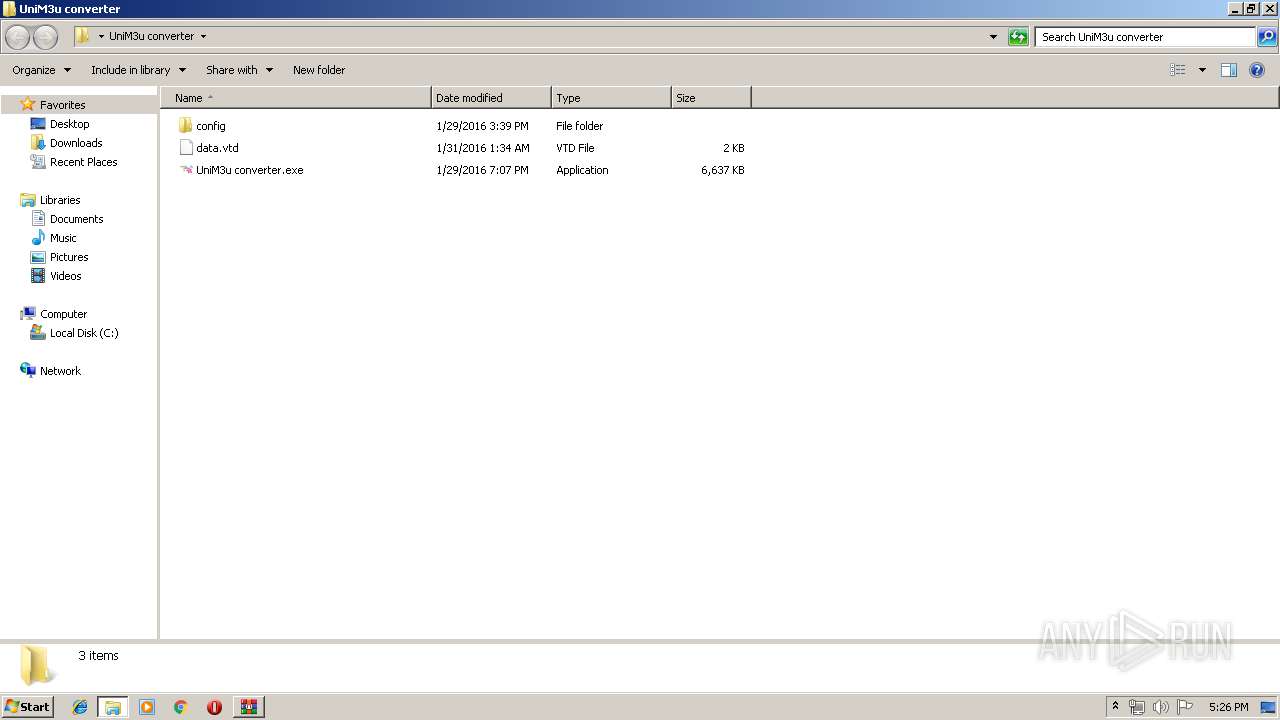Select the config folder icon
This screenshot has width=1280, height=720.
pyautogui.click(x=185, y=126)
